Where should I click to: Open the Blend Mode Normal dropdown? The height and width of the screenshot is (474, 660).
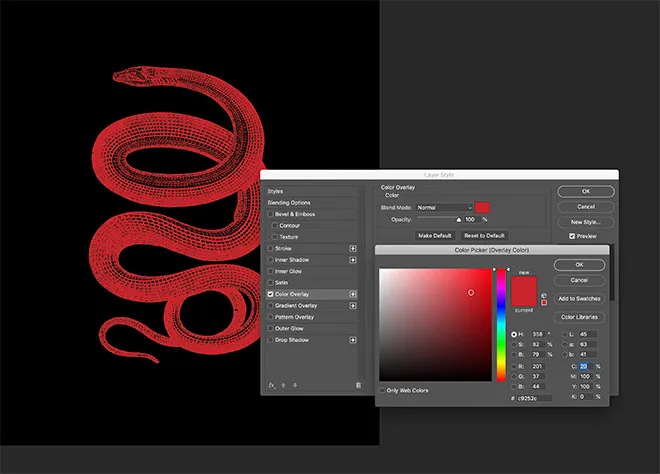click(x=444, y=208)
